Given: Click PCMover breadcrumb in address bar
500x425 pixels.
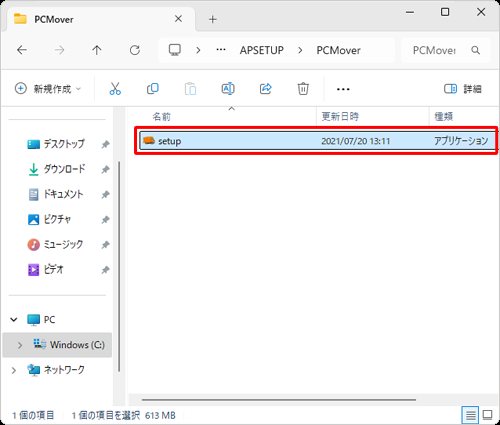Looking at the screenshot, I should [x=338, y=50].
